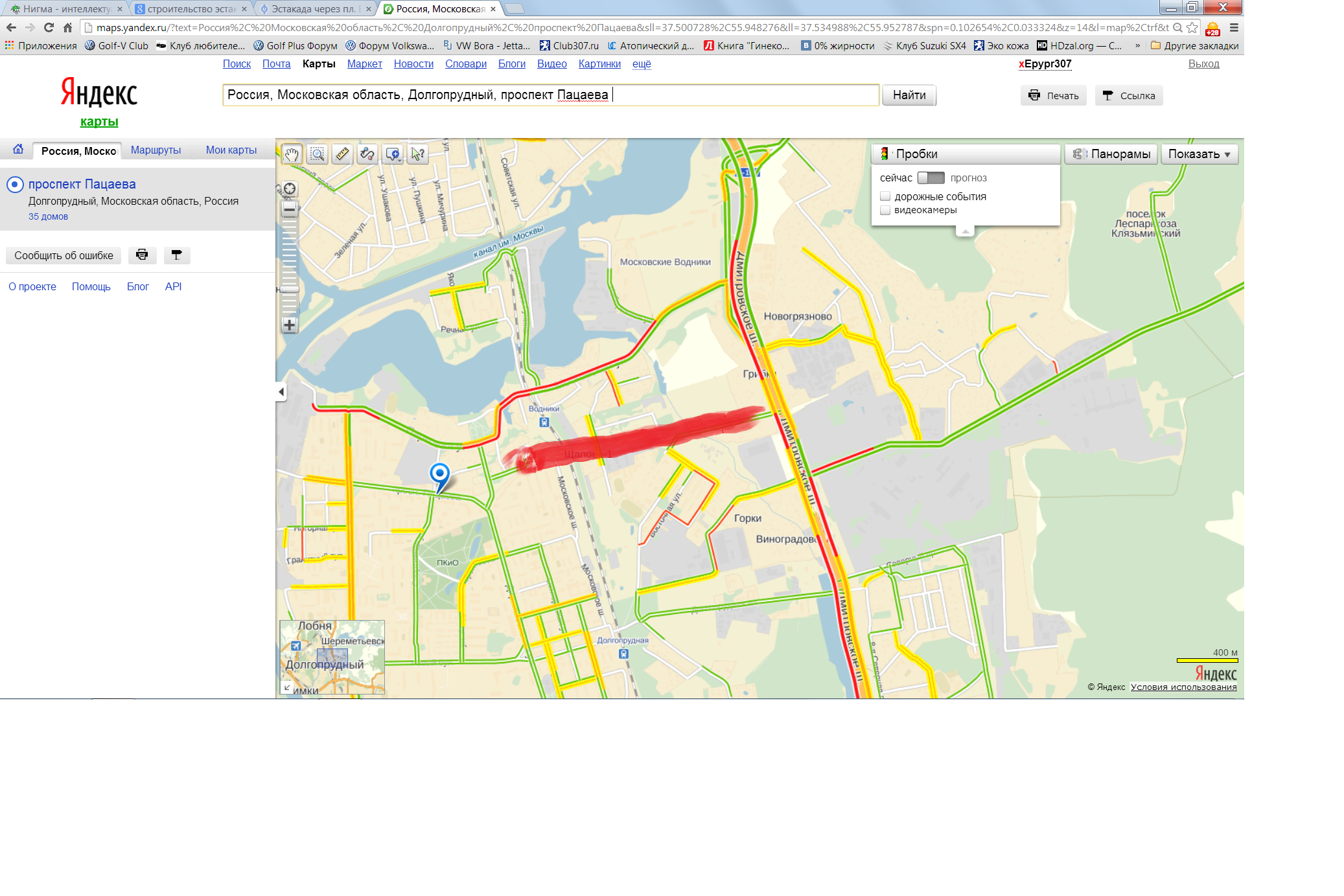Expand the bookmarks bar overflow chevron
Image resolution: width=1344 pixels, height=896 pixels.
point(1137,46)
